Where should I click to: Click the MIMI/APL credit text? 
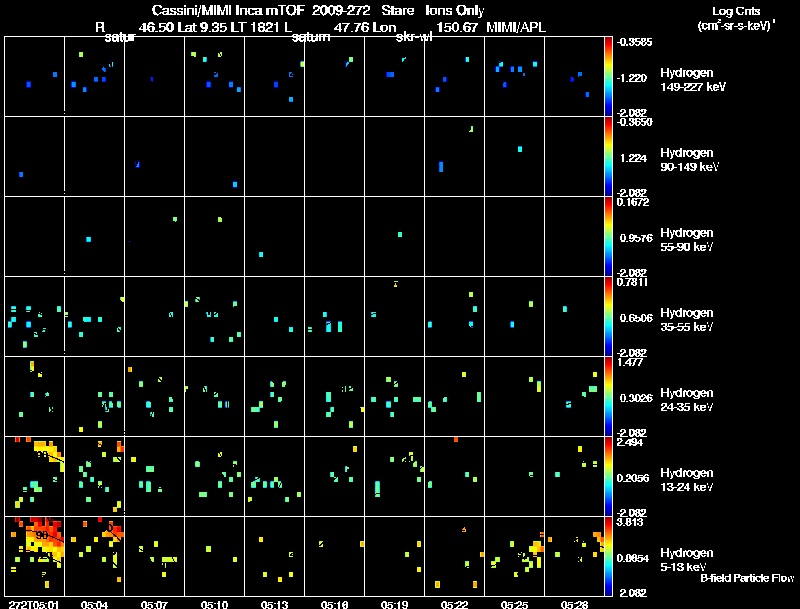click(516, 27)
